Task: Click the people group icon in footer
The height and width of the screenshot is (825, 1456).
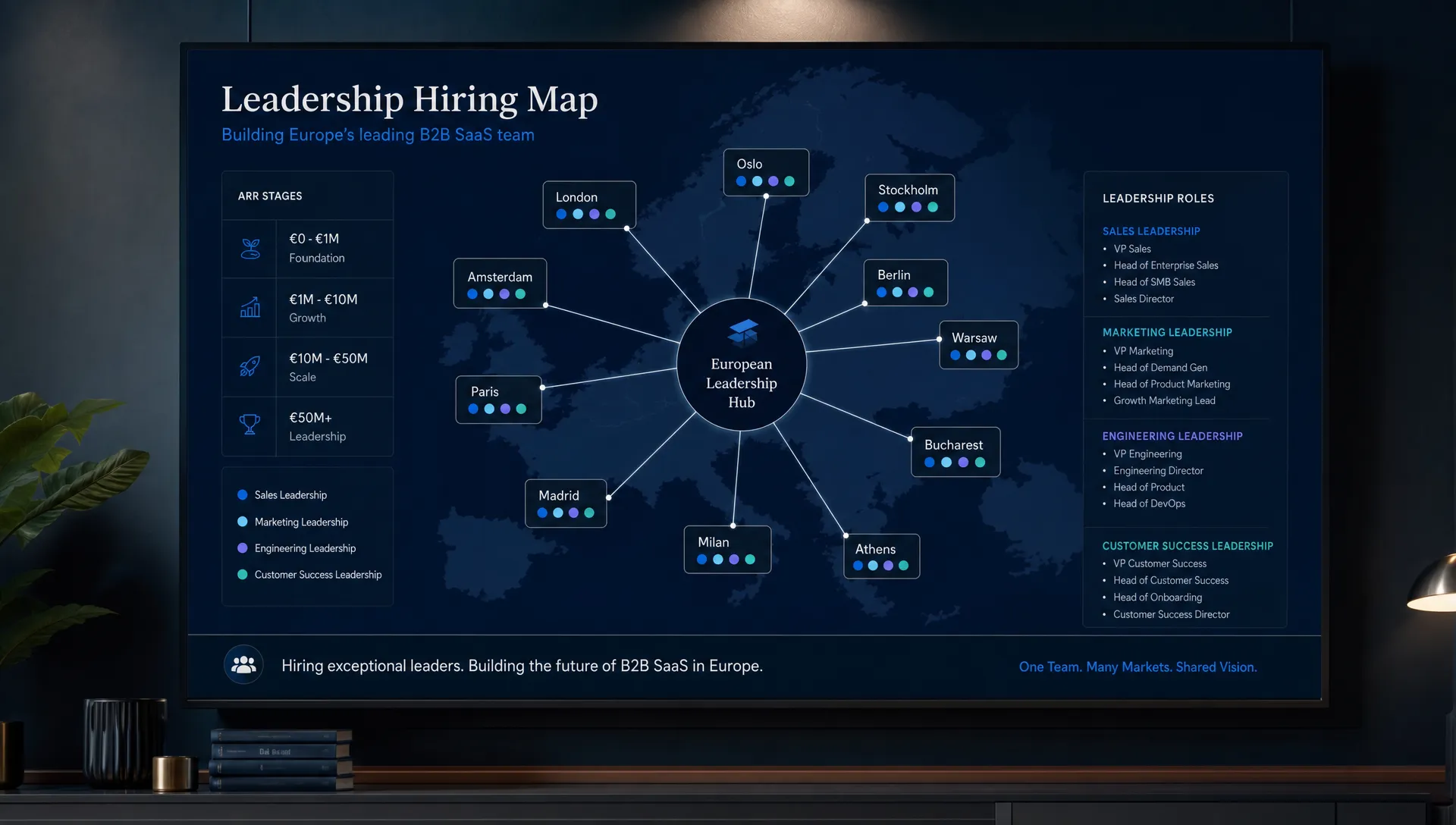Action: 243,665
